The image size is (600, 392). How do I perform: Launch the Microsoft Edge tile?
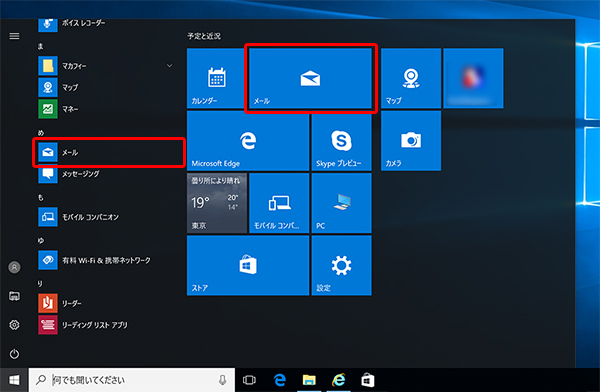[x=248, y=140]
